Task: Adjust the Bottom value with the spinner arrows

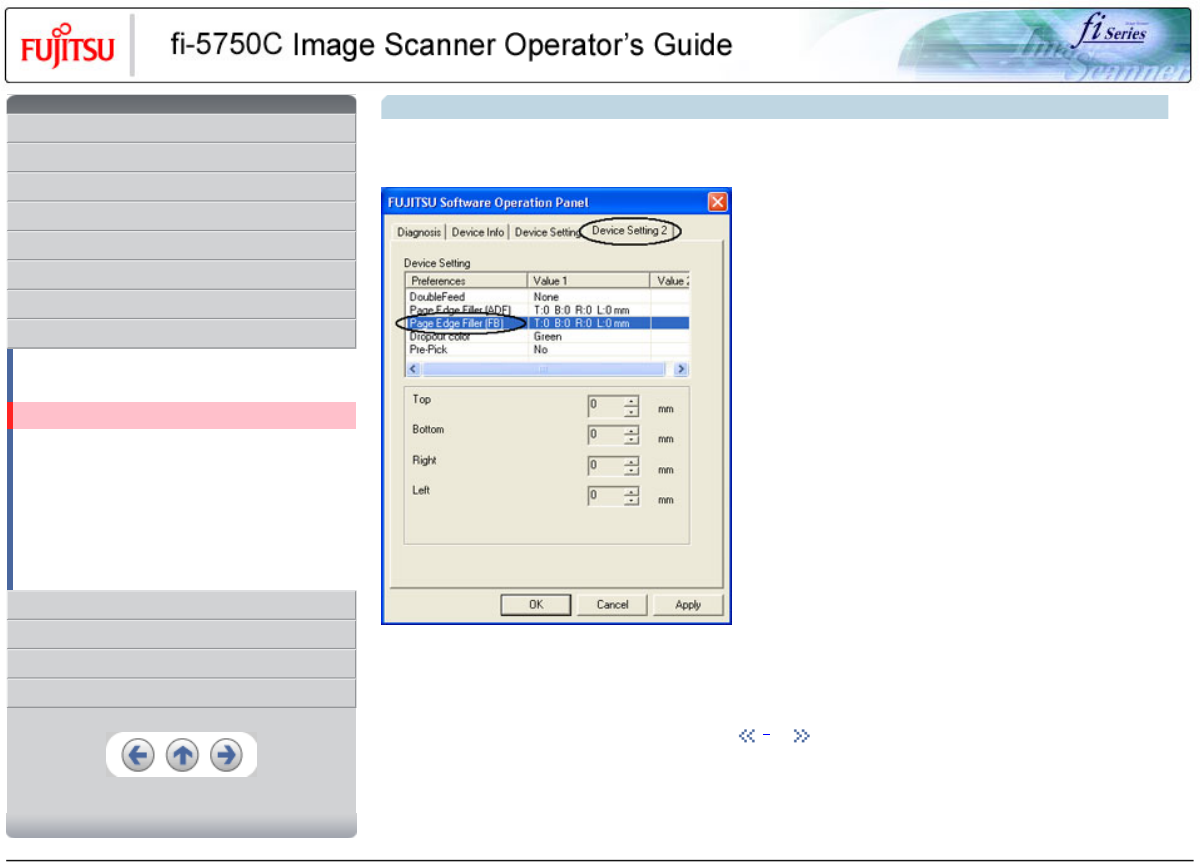Action: [631, 436]
